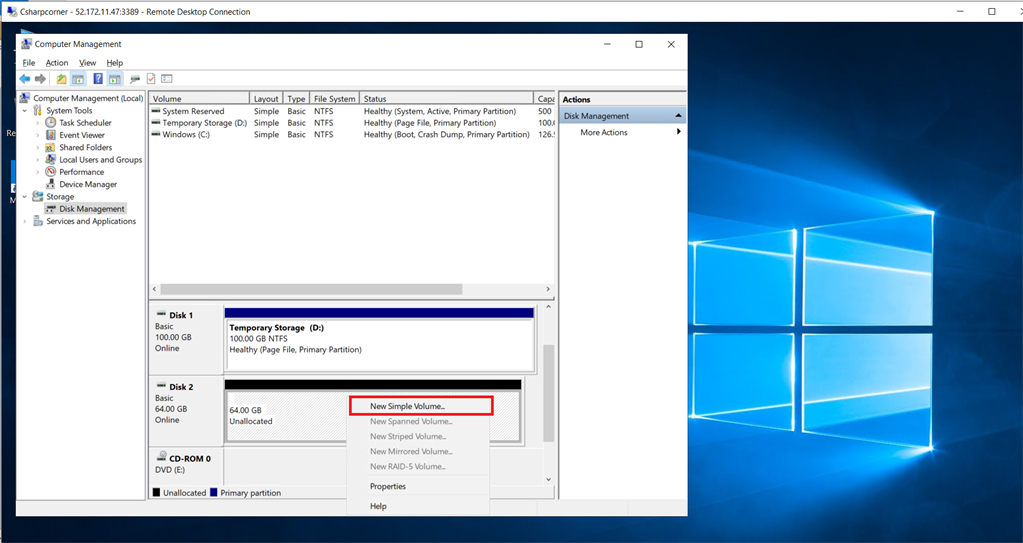This screenshot has width=1023, height=543.
Task: Click the volume list horizontal scrollbar thumb
Action: 311,288
